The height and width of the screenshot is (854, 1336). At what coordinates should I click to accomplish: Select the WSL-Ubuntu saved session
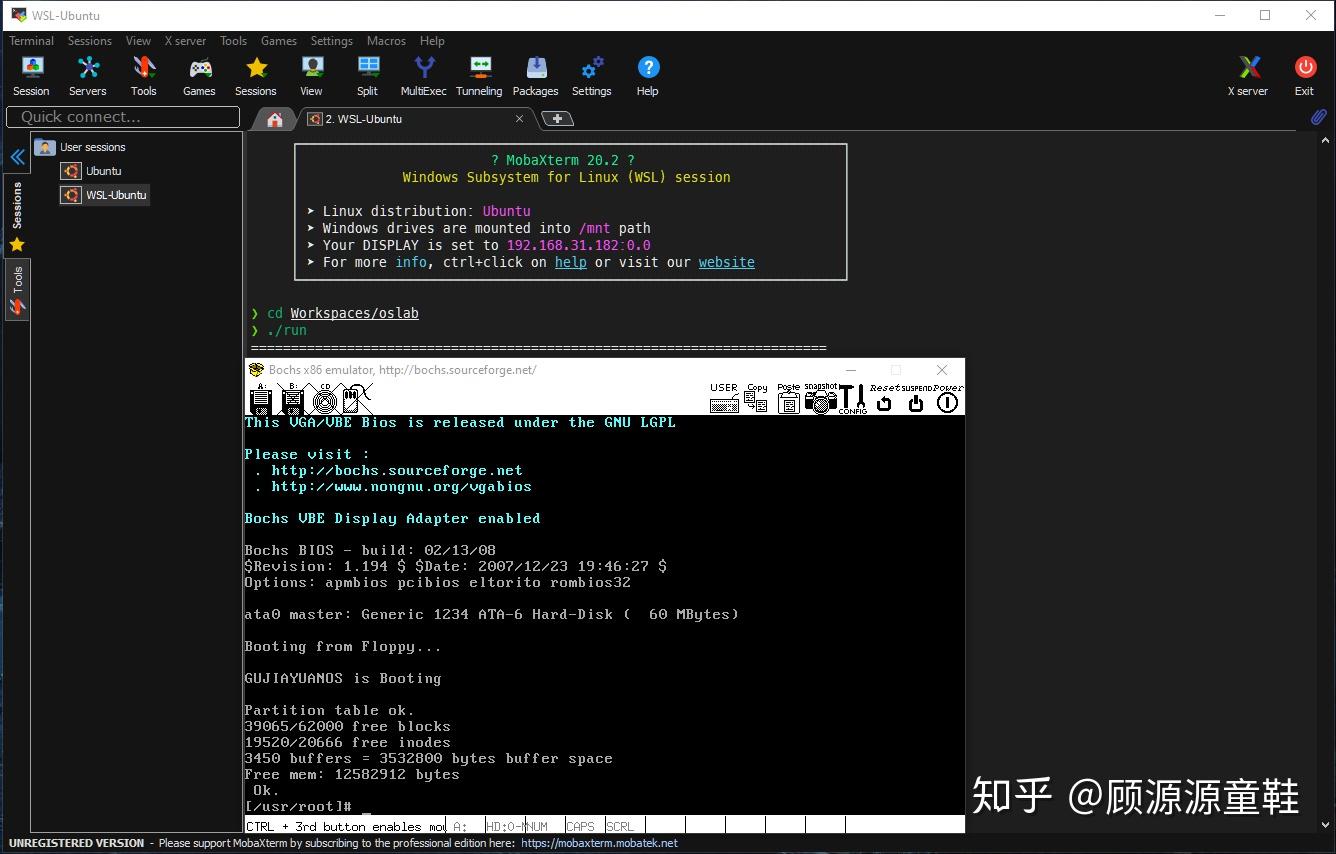(113, 195)
